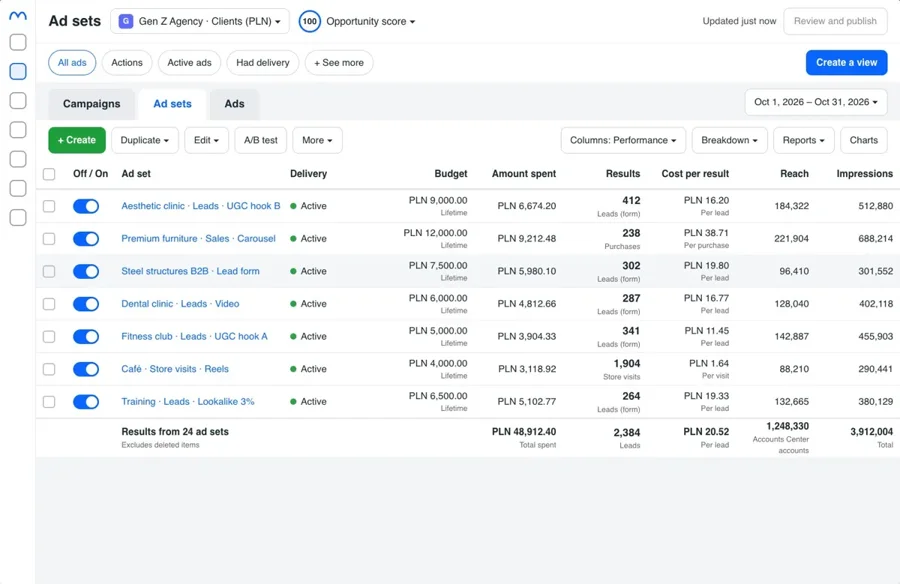The width and height of the screenshot is (900, 584).
Task: Click the Results column header
Action: click(x=623, y=174)
